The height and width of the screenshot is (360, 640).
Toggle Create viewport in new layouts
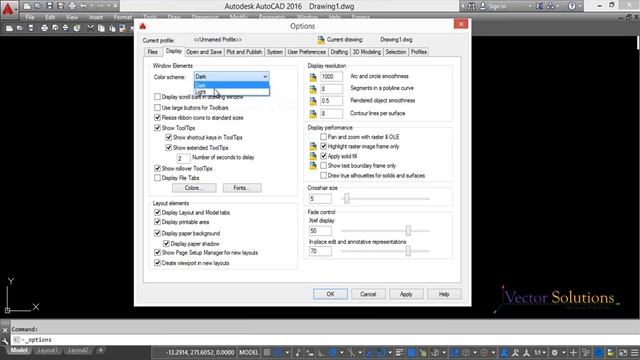pyautogui.click(x=157, y=263)
